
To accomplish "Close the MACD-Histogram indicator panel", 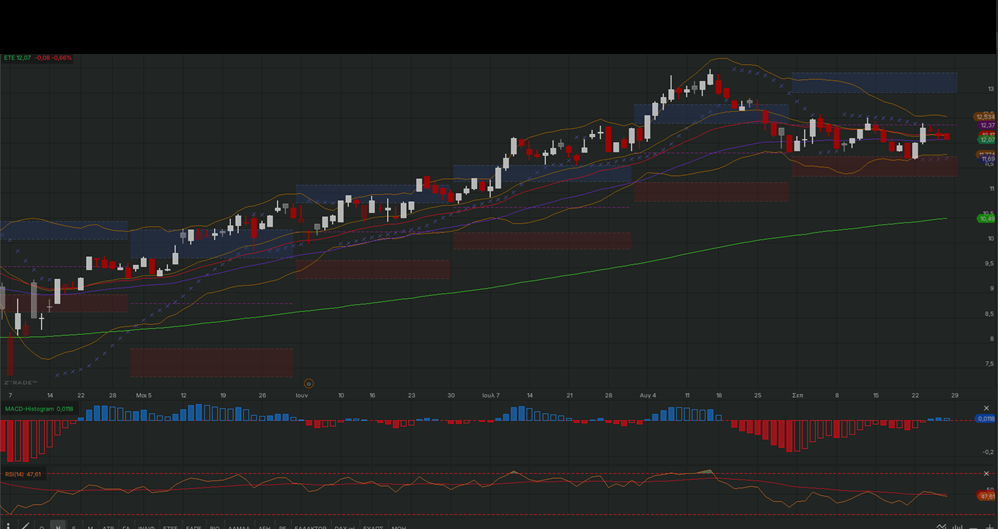I will click(x=986, y=408).
